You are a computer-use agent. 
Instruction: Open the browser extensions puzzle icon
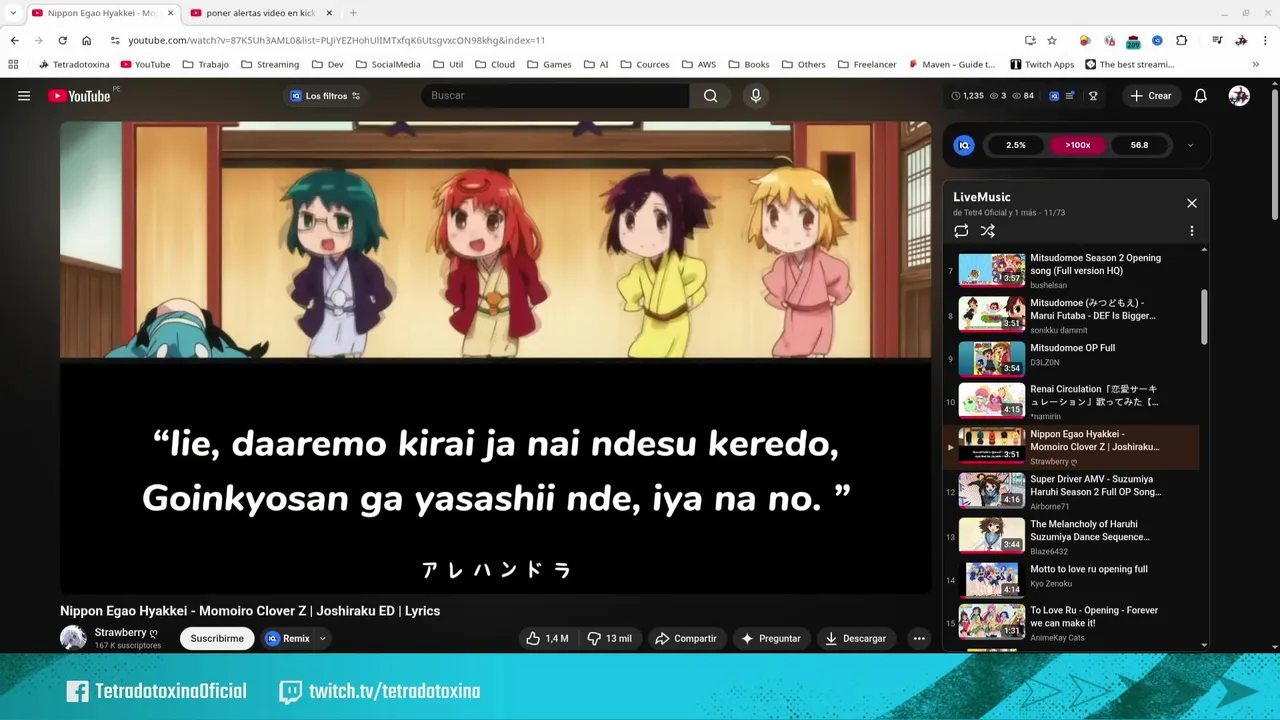[1182, 40]
